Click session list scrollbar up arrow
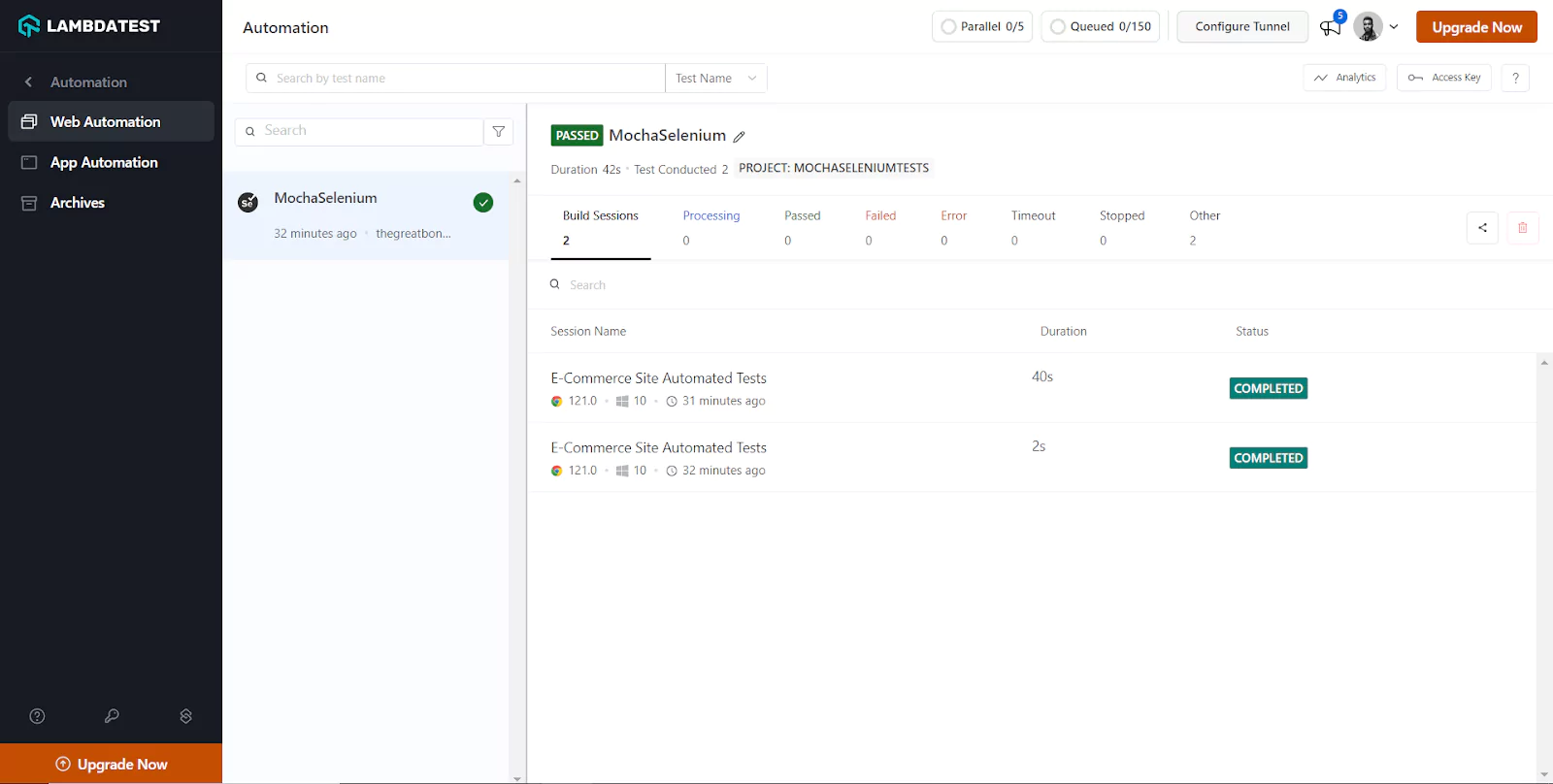This screenshot has width=1553, height=784. pyautogui.click(x=1544, y=363)
